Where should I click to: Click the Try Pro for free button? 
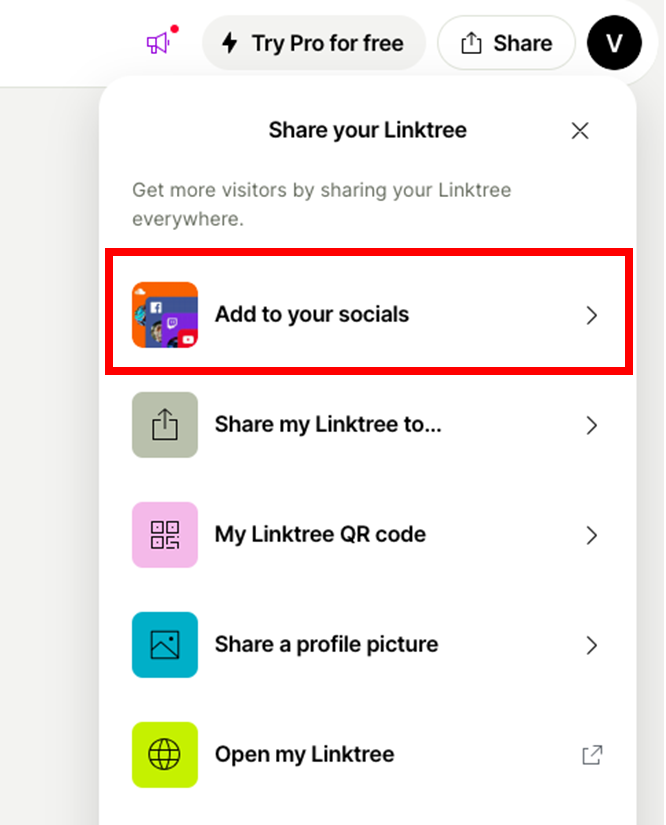coord(314,43)
